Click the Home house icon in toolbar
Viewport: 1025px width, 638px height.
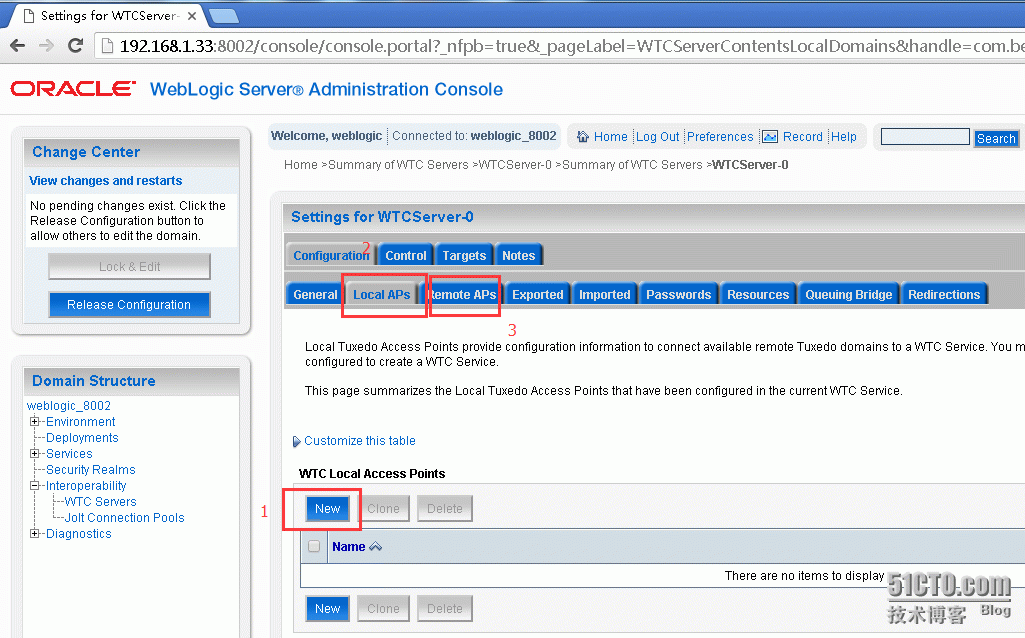pos(582,137)
